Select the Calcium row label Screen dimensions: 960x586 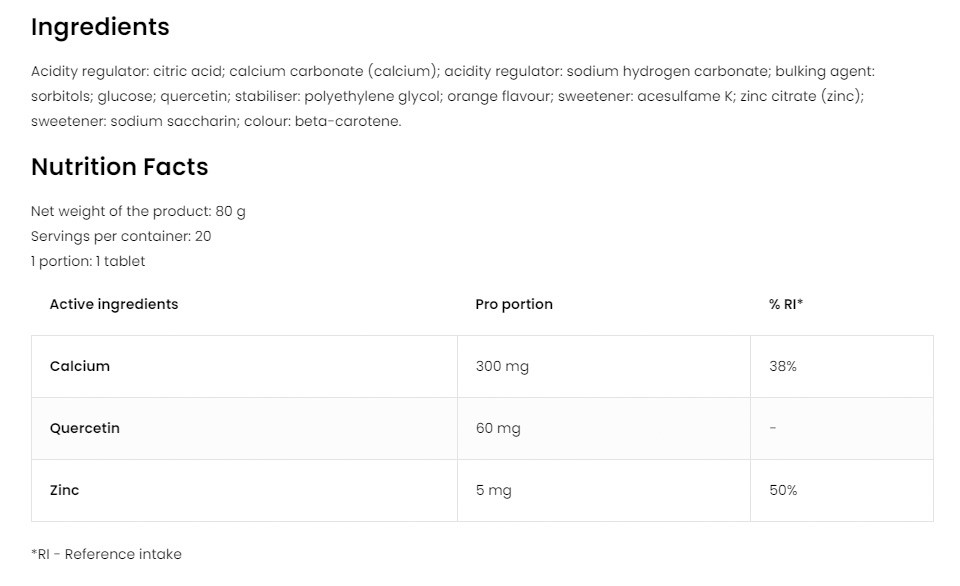pyautogui.click(x=80, y=366)
